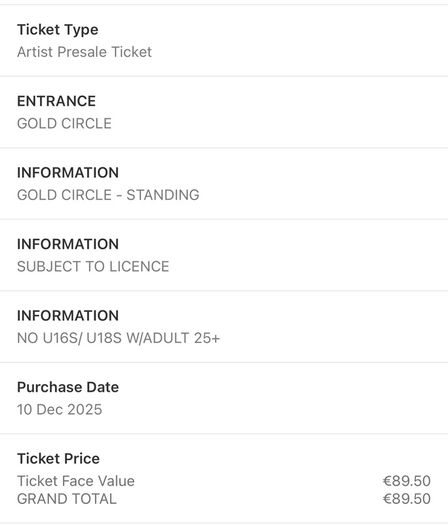The image size is (448, 525).
Task: Select the INFORMATION label above SUBJECT TO LICENCE
Action: click(68, 244)
